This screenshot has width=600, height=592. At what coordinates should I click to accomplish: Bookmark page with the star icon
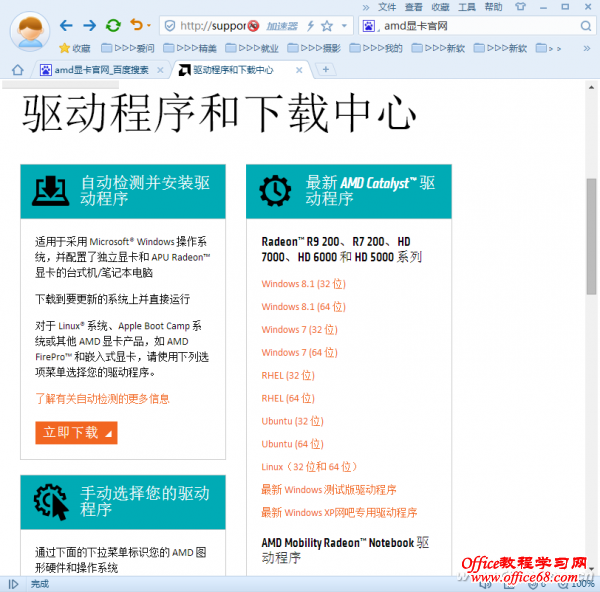click(x=327, y=26)
